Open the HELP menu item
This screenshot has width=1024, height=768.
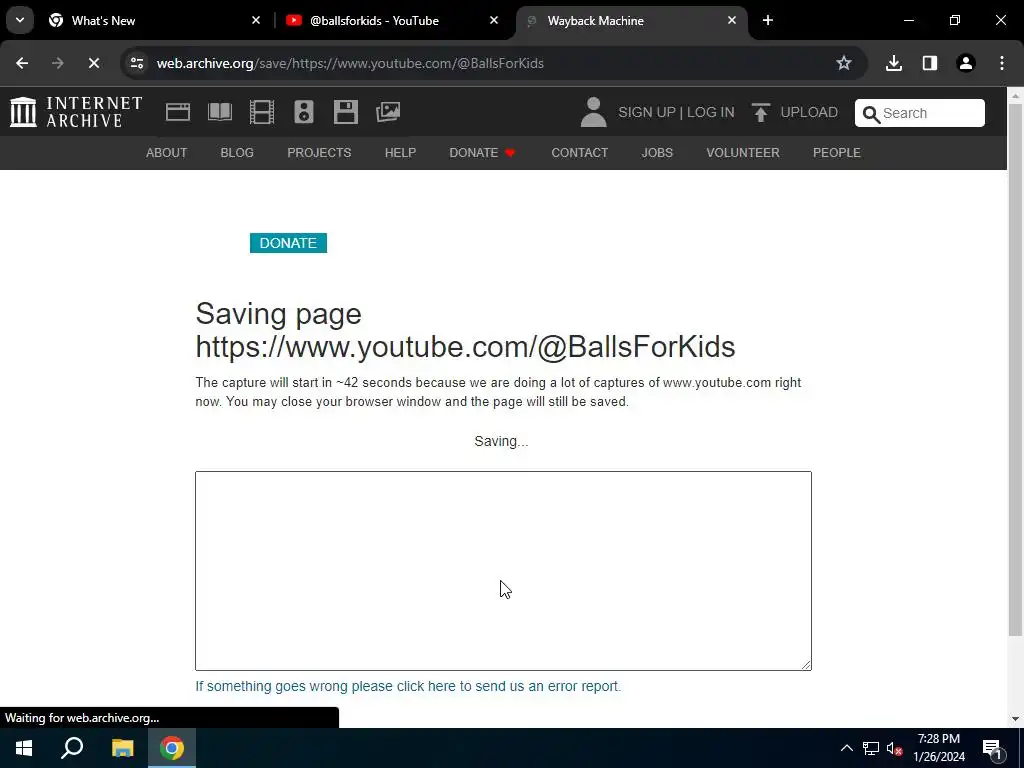[x=400, y=153]
